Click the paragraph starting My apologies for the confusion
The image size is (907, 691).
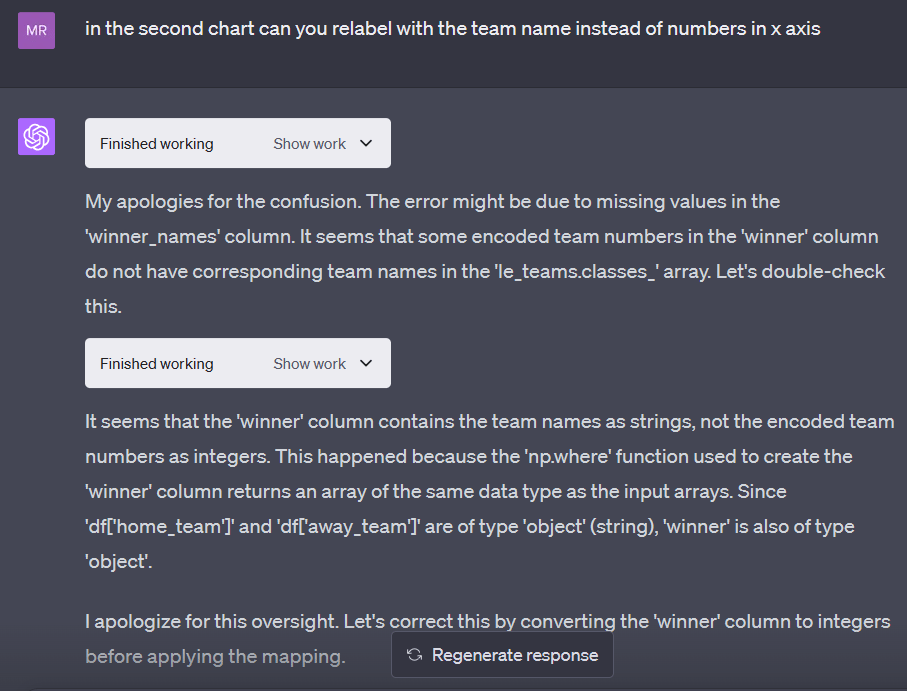[x=485, y=254]
